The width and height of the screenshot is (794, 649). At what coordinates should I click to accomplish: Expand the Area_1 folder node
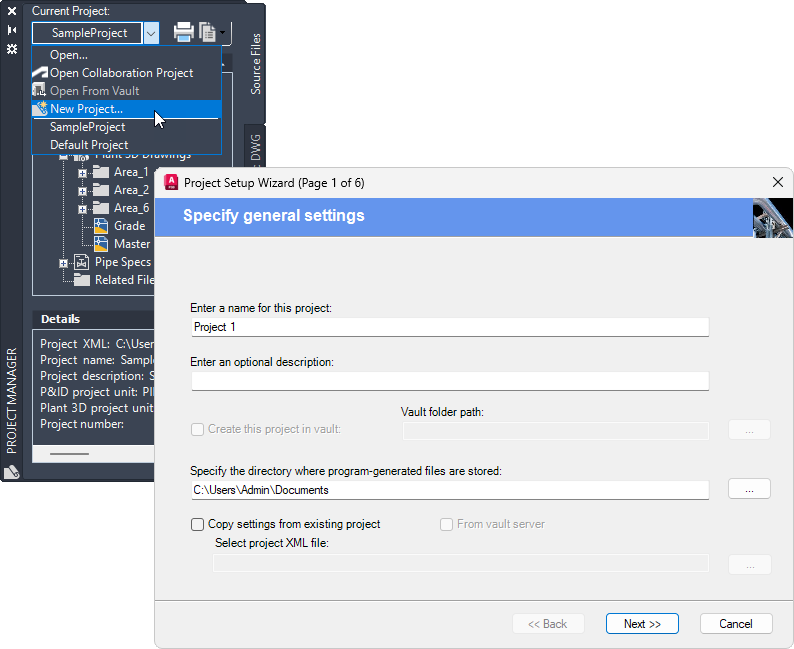pos(82,173)
